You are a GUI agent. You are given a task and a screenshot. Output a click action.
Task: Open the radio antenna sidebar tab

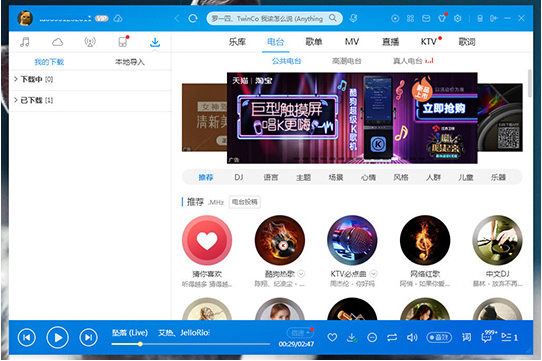tap(90, 42)
